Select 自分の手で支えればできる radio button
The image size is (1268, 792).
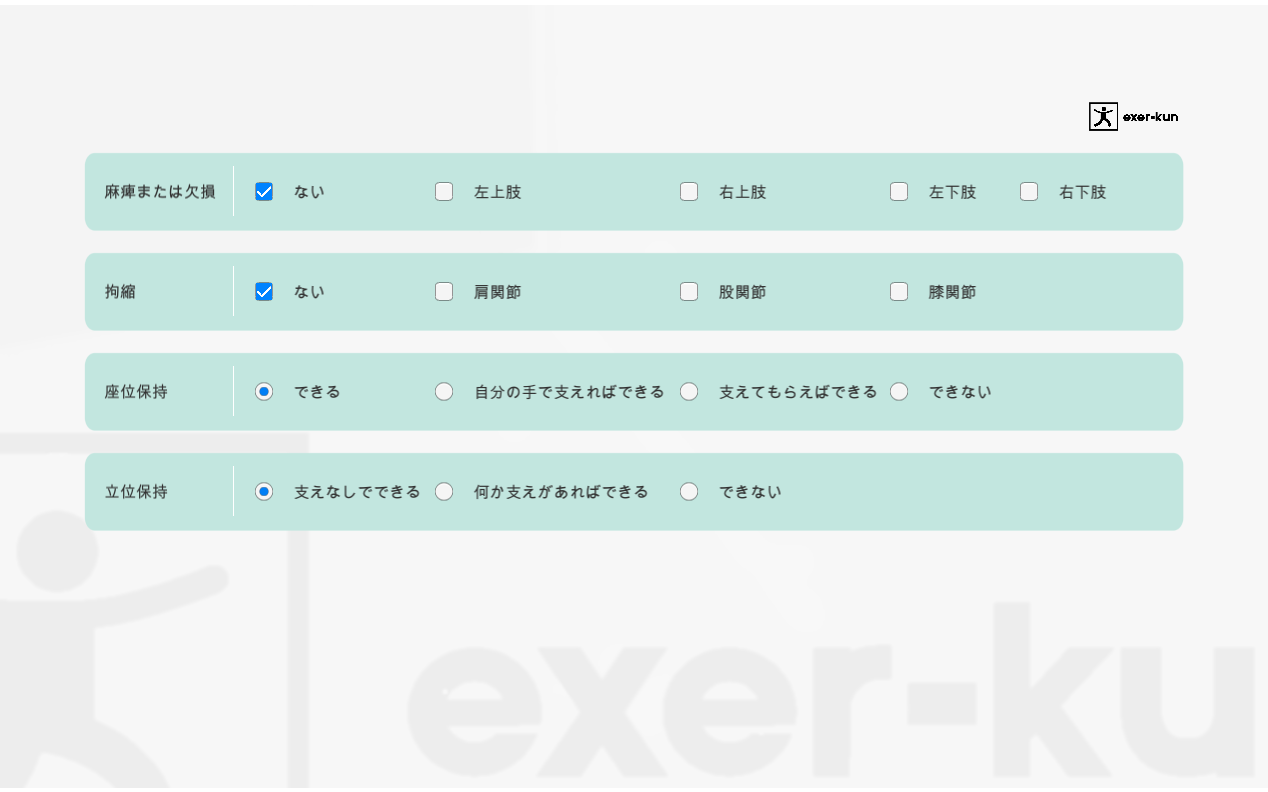coord(444,392)
